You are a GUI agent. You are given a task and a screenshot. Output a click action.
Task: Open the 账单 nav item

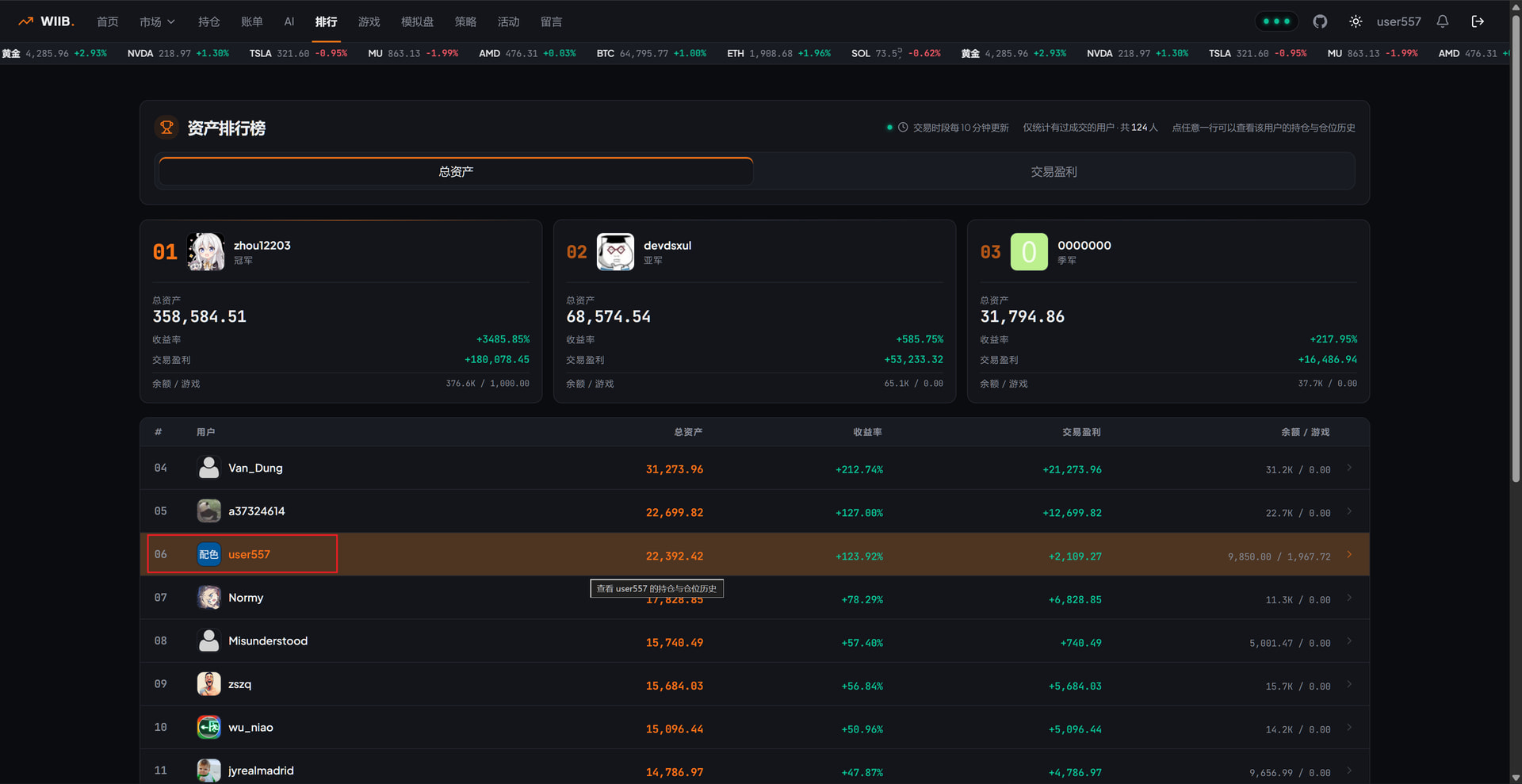click(x=252, y=21)
